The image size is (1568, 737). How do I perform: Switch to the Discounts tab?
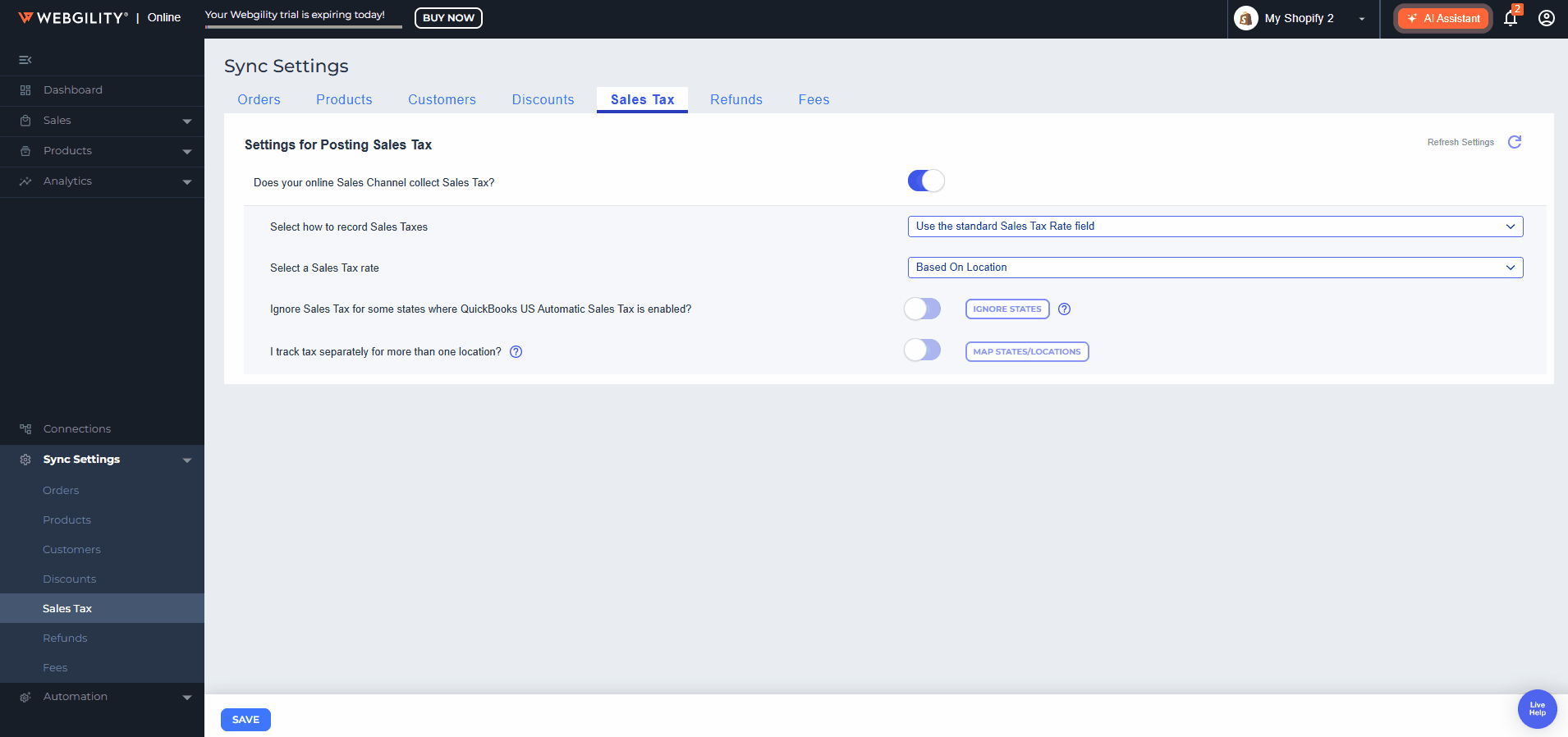pos(543,99)
